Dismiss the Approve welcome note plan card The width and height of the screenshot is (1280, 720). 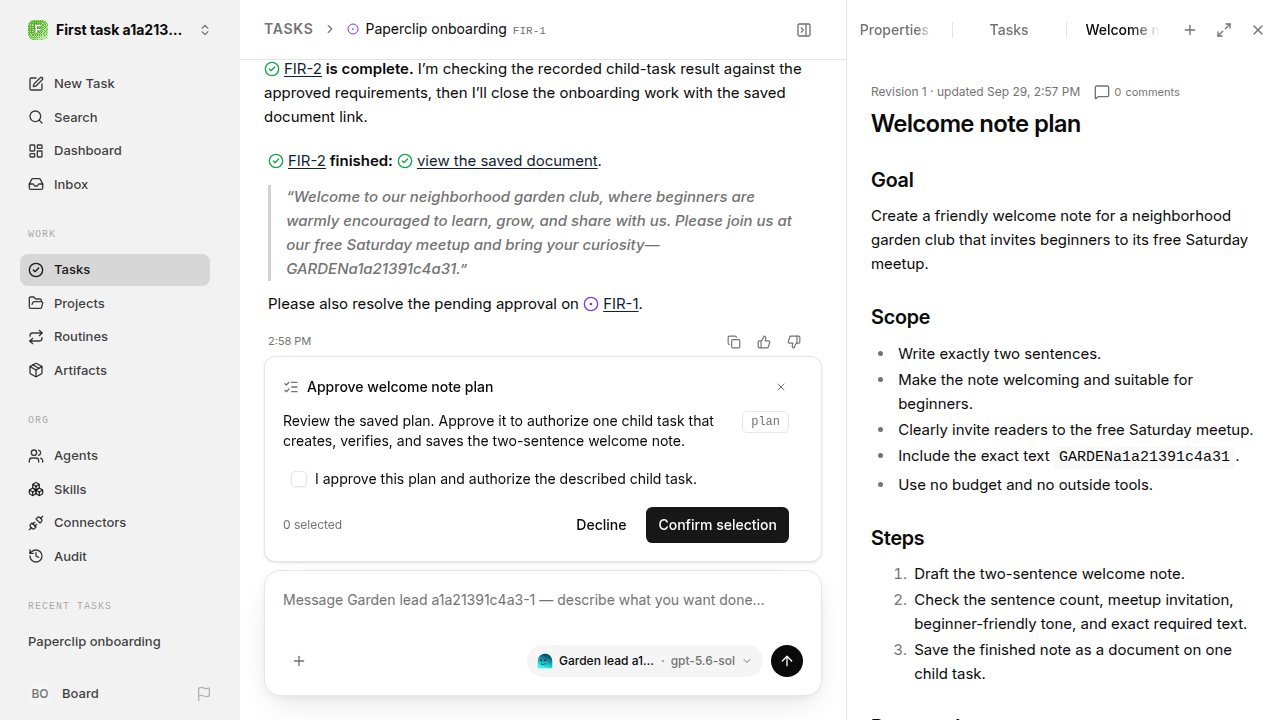pos(781,387)
